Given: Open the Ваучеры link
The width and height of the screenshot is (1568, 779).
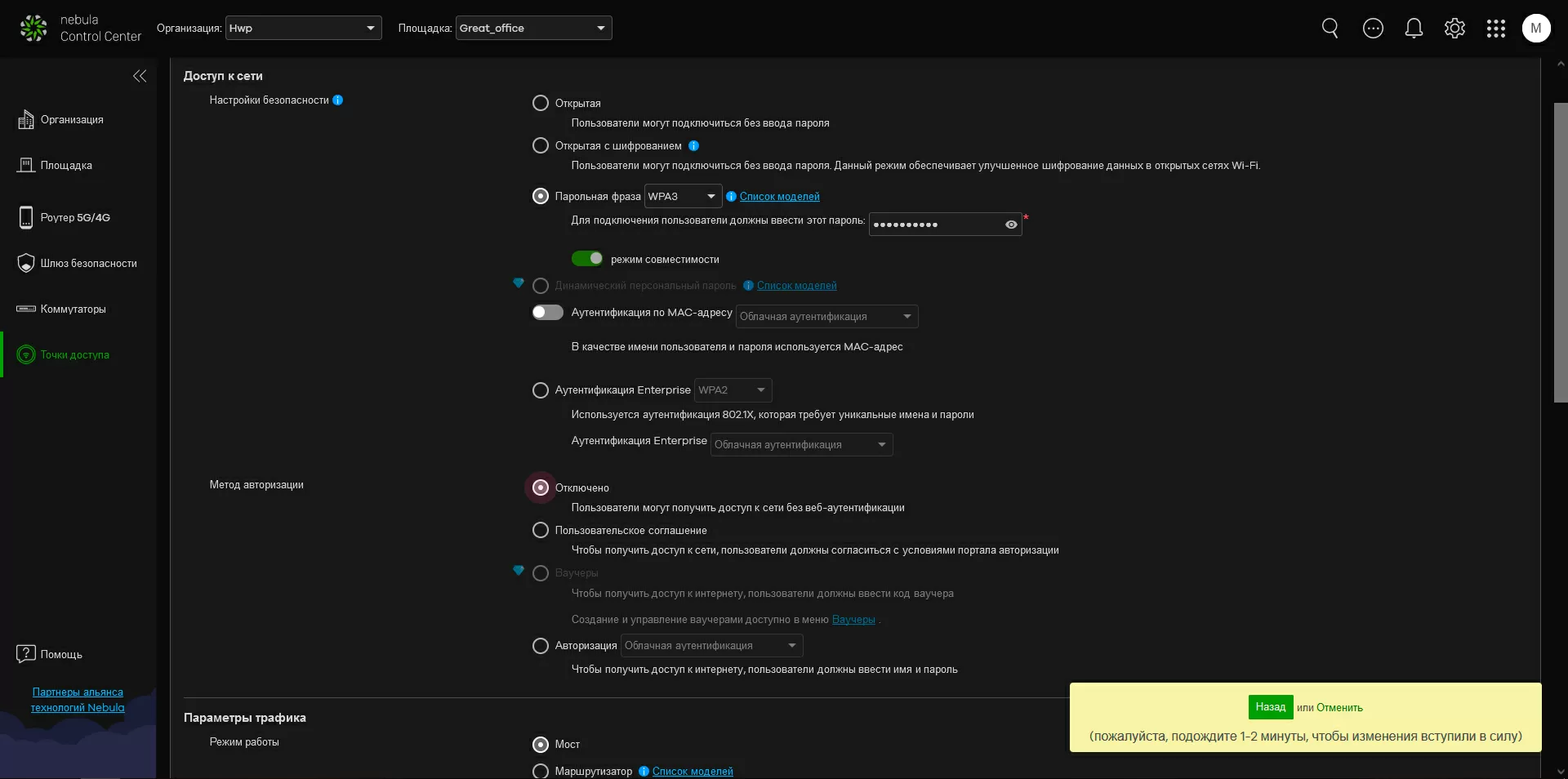Looking at the screenshot, I should click(853, 620).
